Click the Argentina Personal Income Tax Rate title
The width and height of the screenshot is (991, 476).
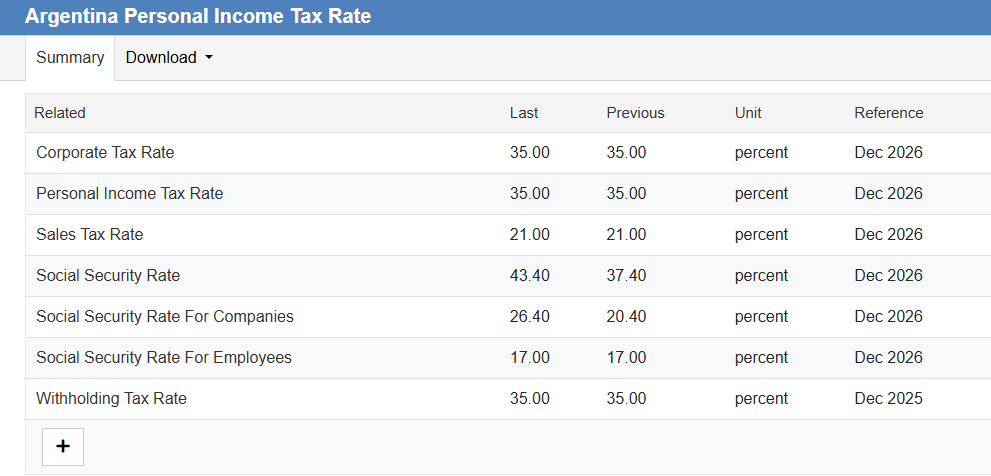pyautogui.click(x=198, y=16)
